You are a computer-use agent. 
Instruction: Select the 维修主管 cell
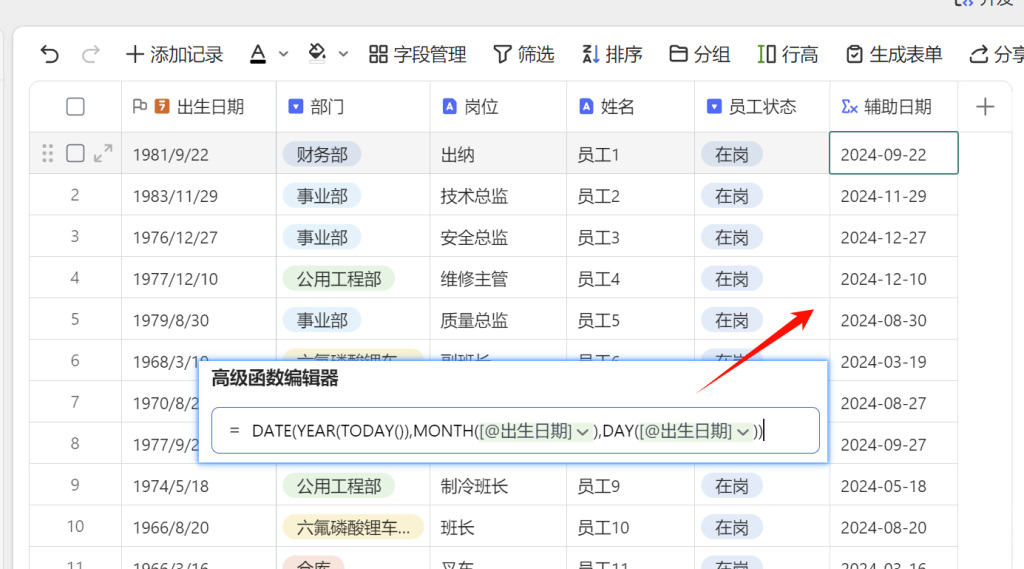[x=498, y=279]
